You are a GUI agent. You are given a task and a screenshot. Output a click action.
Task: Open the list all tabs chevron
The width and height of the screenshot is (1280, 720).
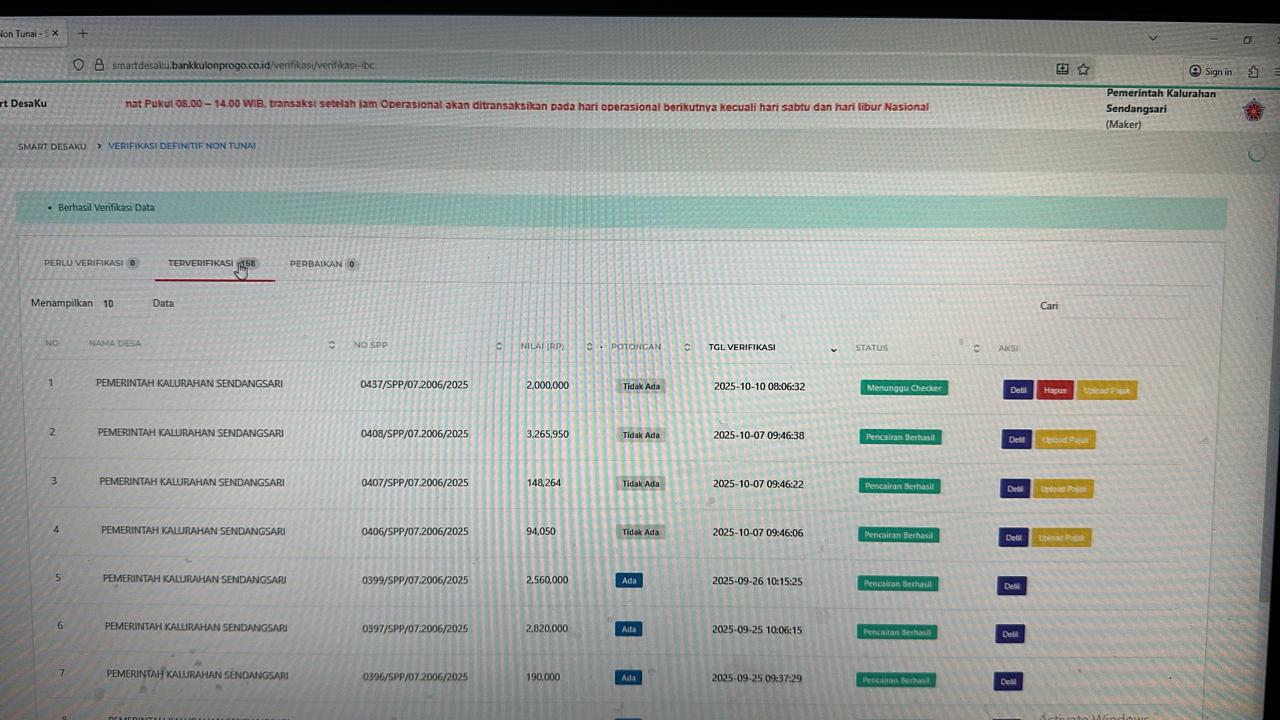point(1153,38)
